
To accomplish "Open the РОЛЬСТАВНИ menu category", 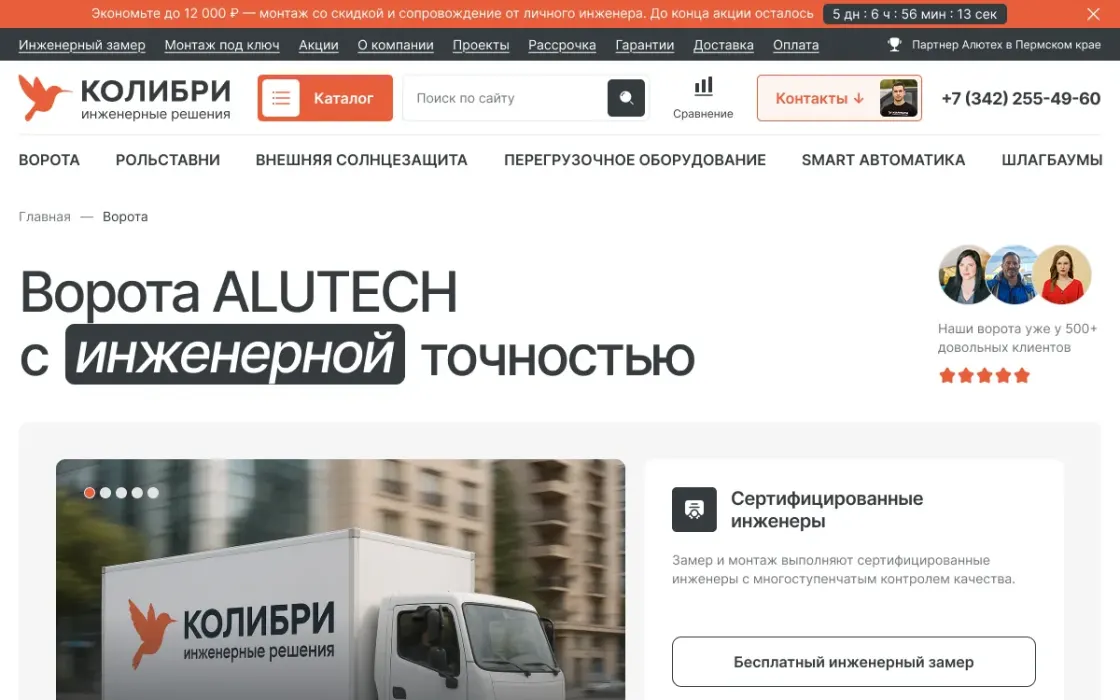I will tap(168, 160).
